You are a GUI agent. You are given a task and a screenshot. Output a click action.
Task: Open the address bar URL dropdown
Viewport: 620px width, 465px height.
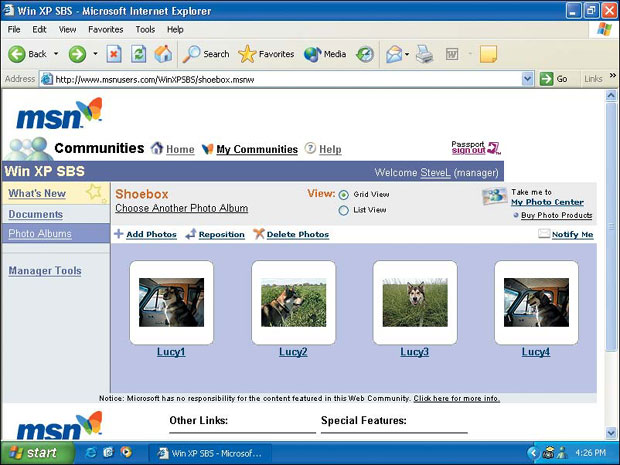tap(529, 79)
